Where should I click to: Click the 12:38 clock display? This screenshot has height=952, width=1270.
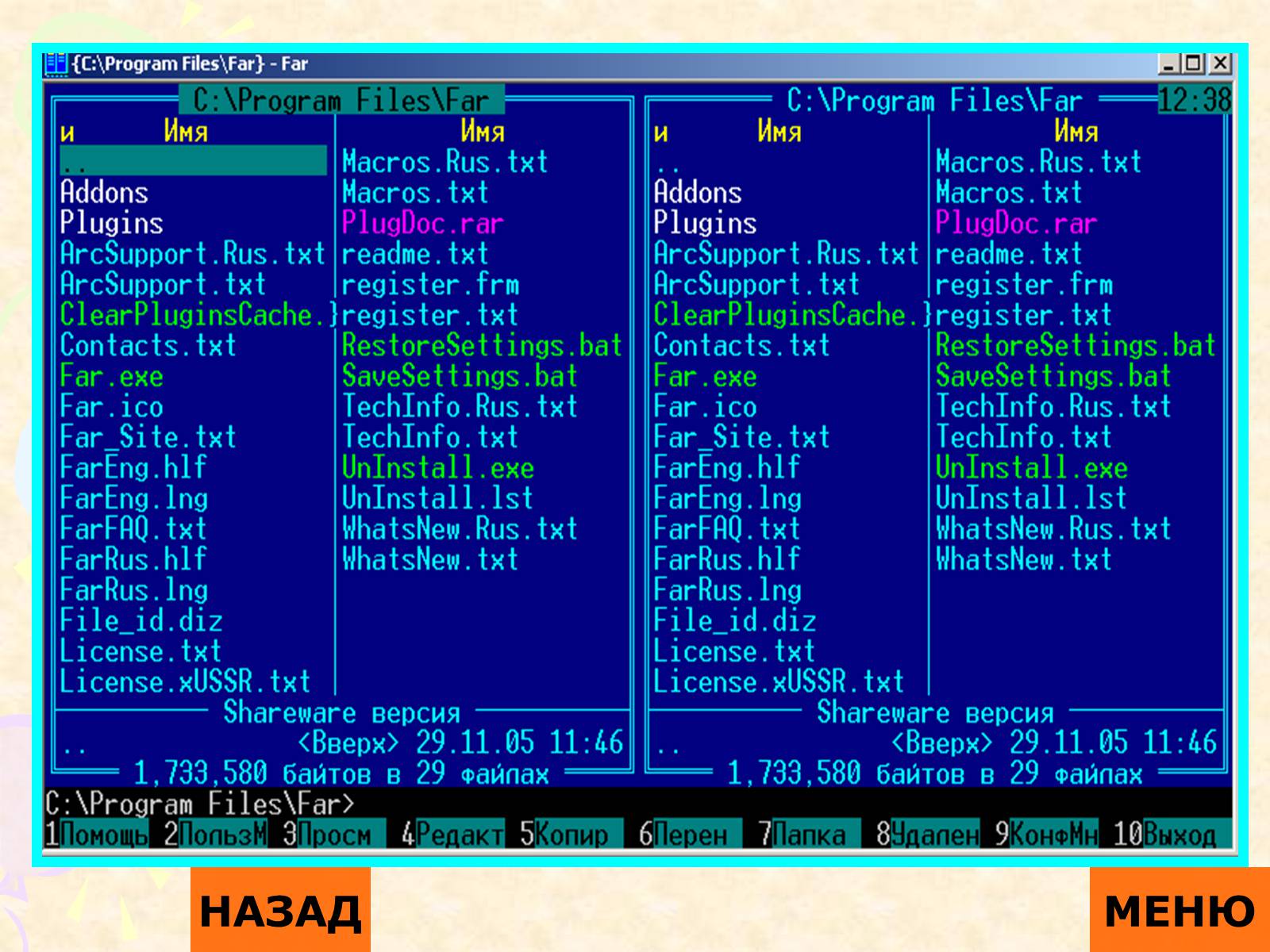[x=1195, y=101]
